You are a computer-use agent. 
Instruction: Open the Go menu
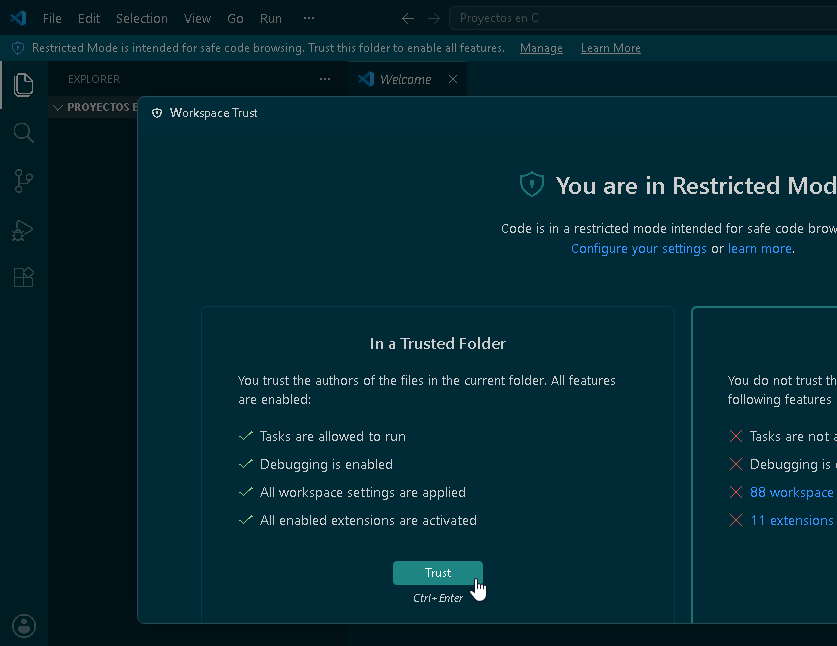coord(235,19)
